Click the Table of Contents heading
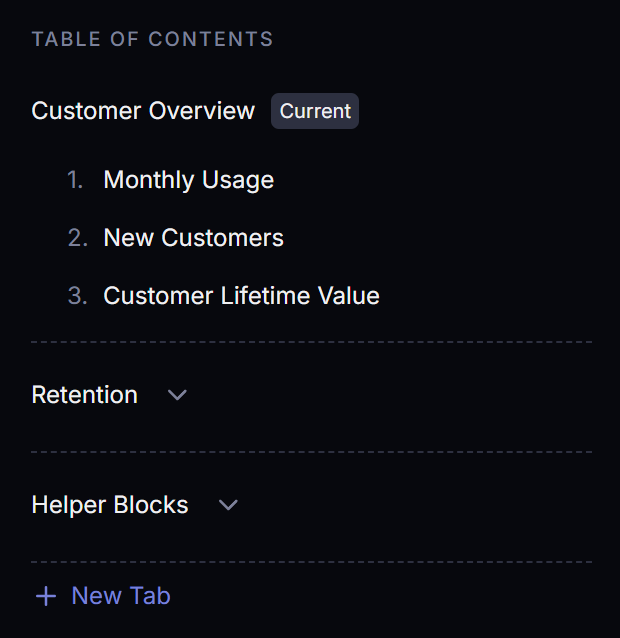The image size is (620, 638). coord(152,40)
